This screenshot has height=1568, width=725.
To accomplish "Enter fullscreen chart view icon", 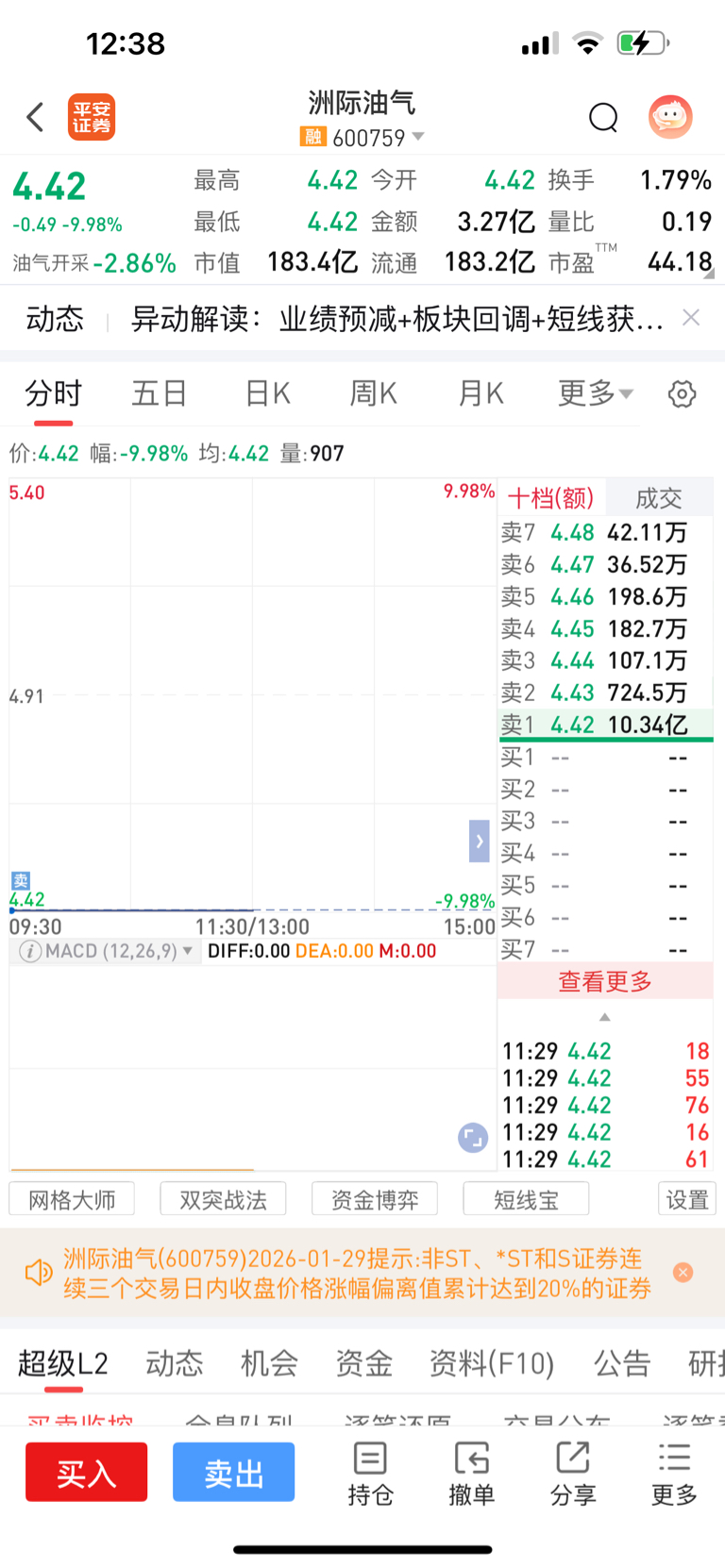I will [473, 1138].
